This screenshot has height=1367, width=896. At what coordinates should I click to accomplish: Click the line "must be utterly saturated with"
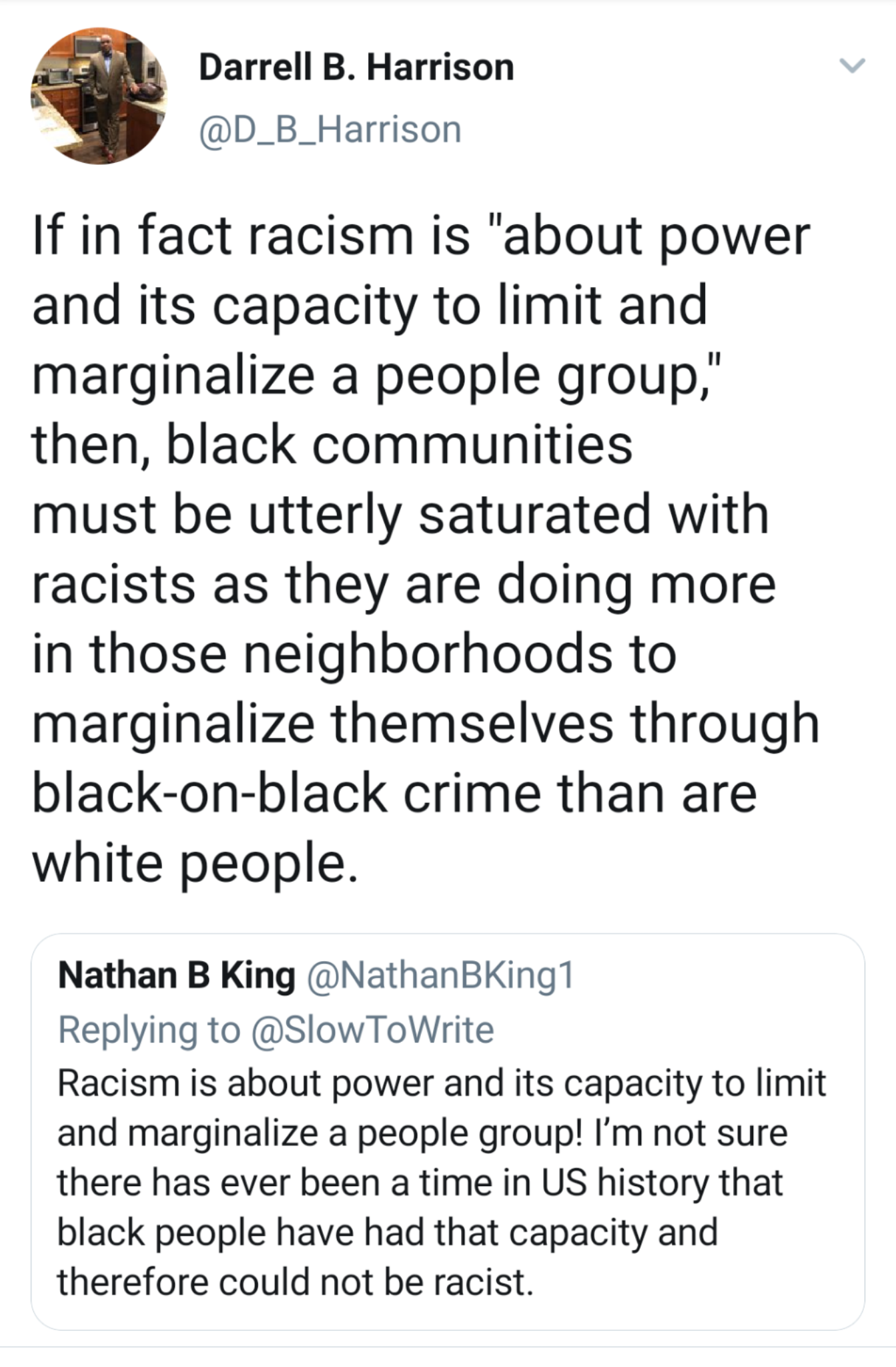click(x=400, y=514)
